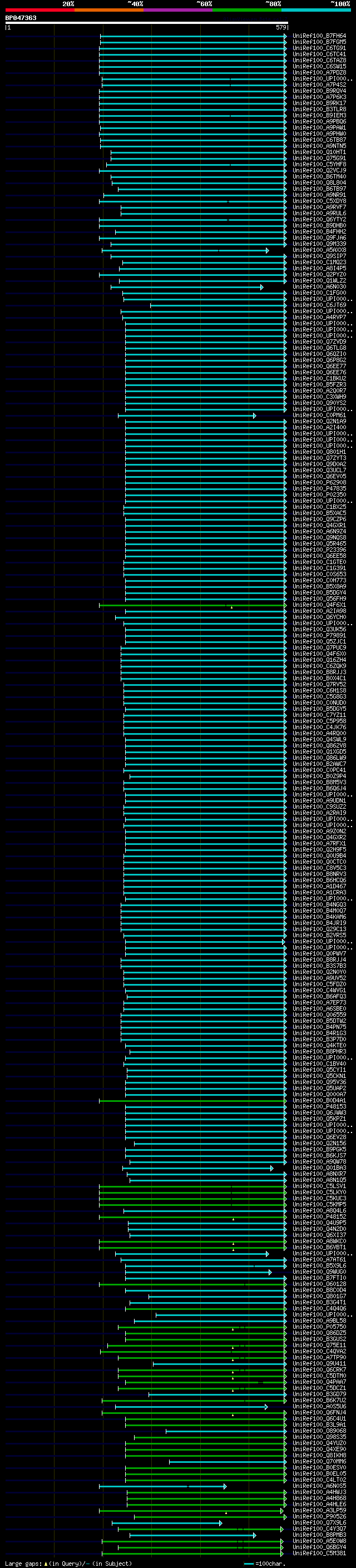The height and width of the screenshot is (1568, 356).
Task: Select the UniRef100_Q75G91 entry
Action: [x=319, y=159]
